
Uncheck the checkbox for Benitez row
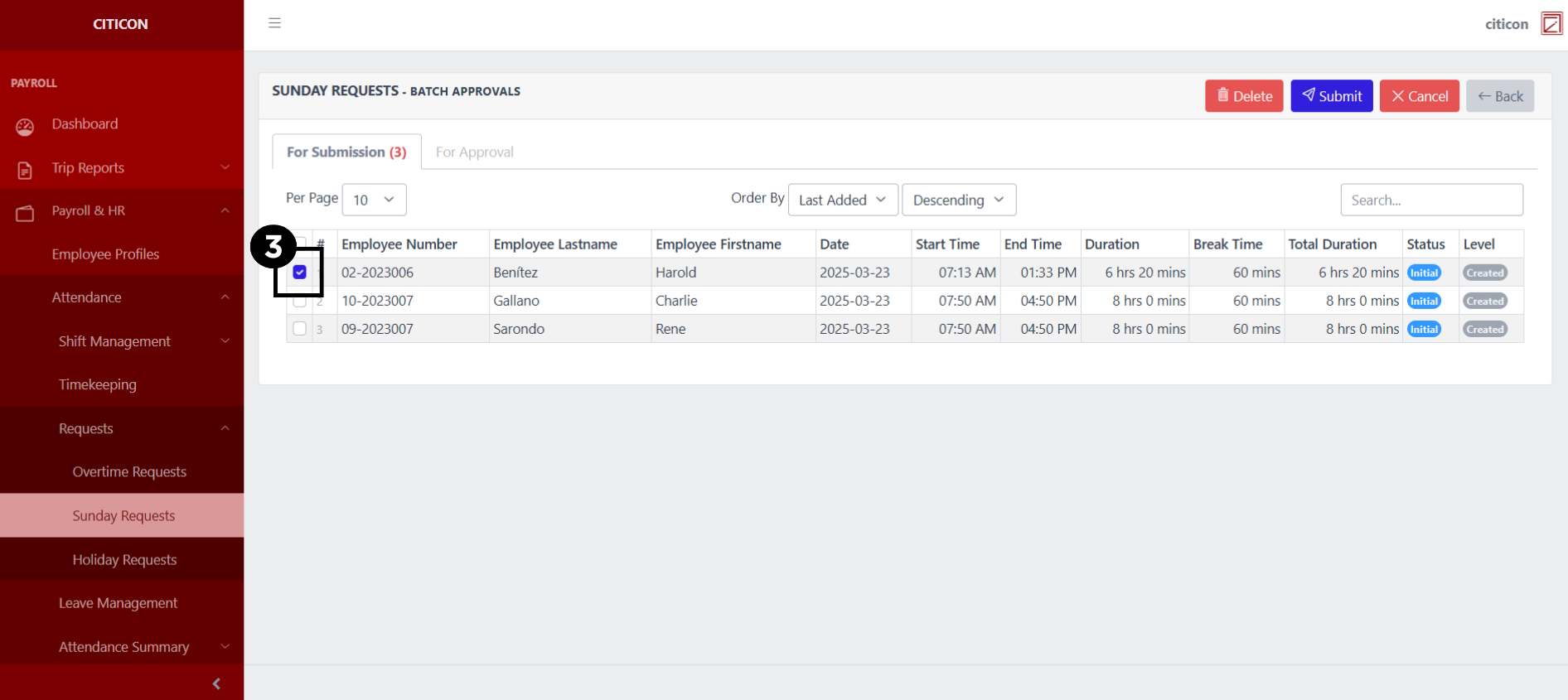point(300,273)
